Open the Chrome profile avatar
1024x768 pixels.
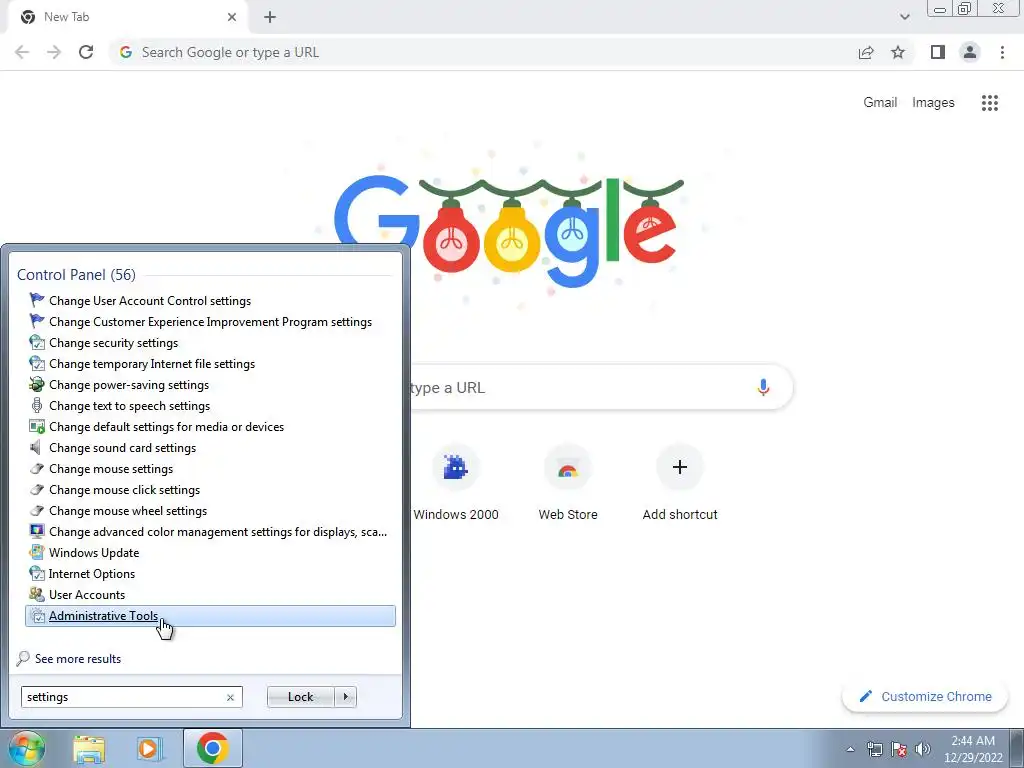coord(970,52)
